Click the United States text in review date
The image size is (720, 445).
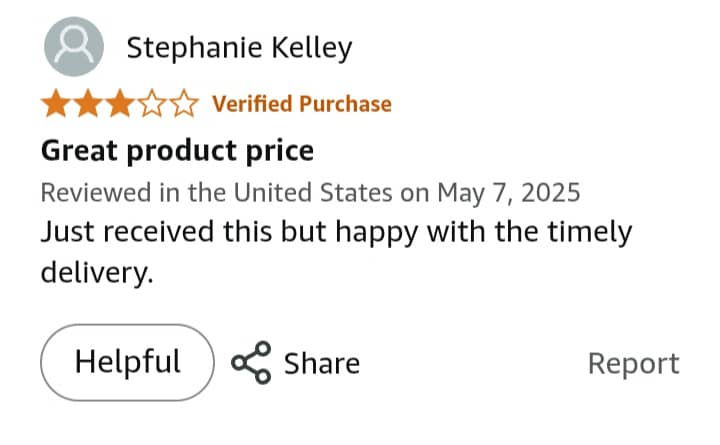pyautogui.click(x=313, y=192)
